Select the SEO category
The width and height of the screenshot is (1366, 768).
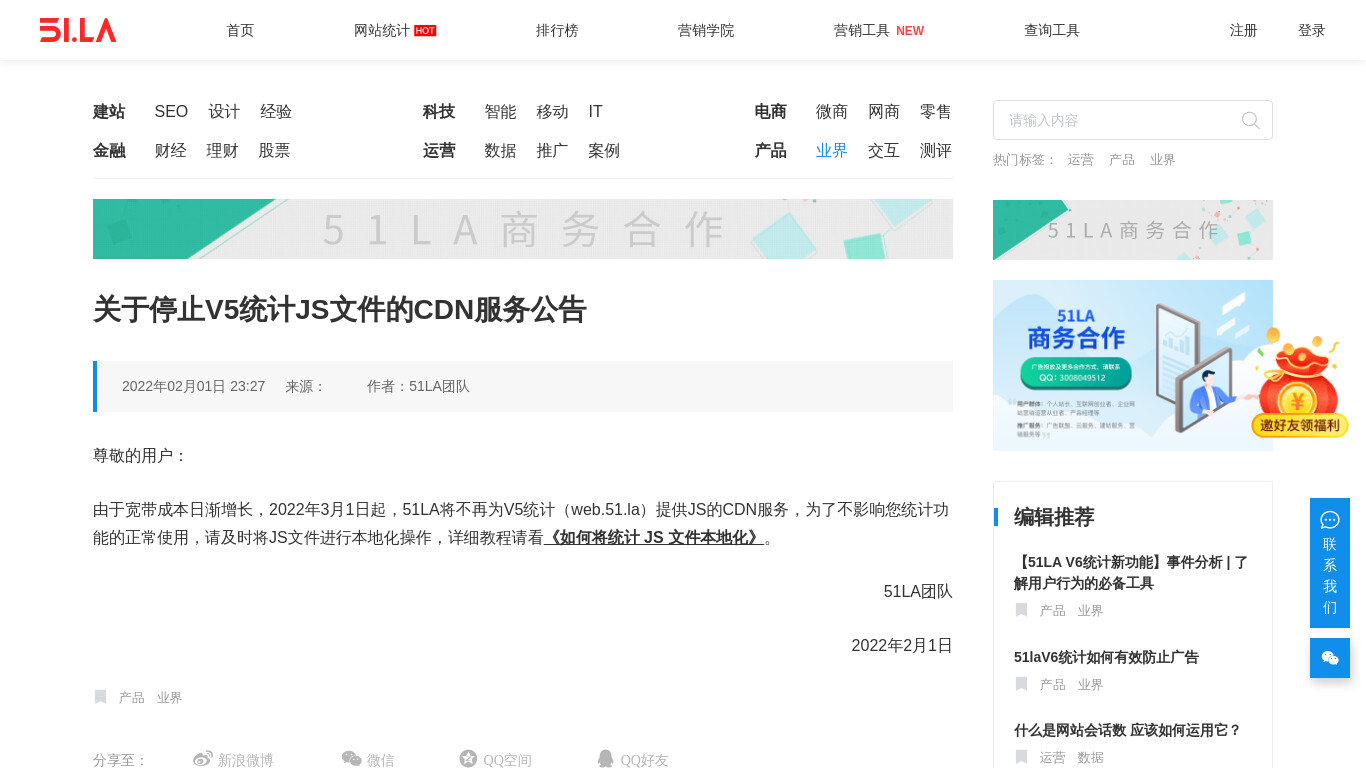click(x=171, y=112)
